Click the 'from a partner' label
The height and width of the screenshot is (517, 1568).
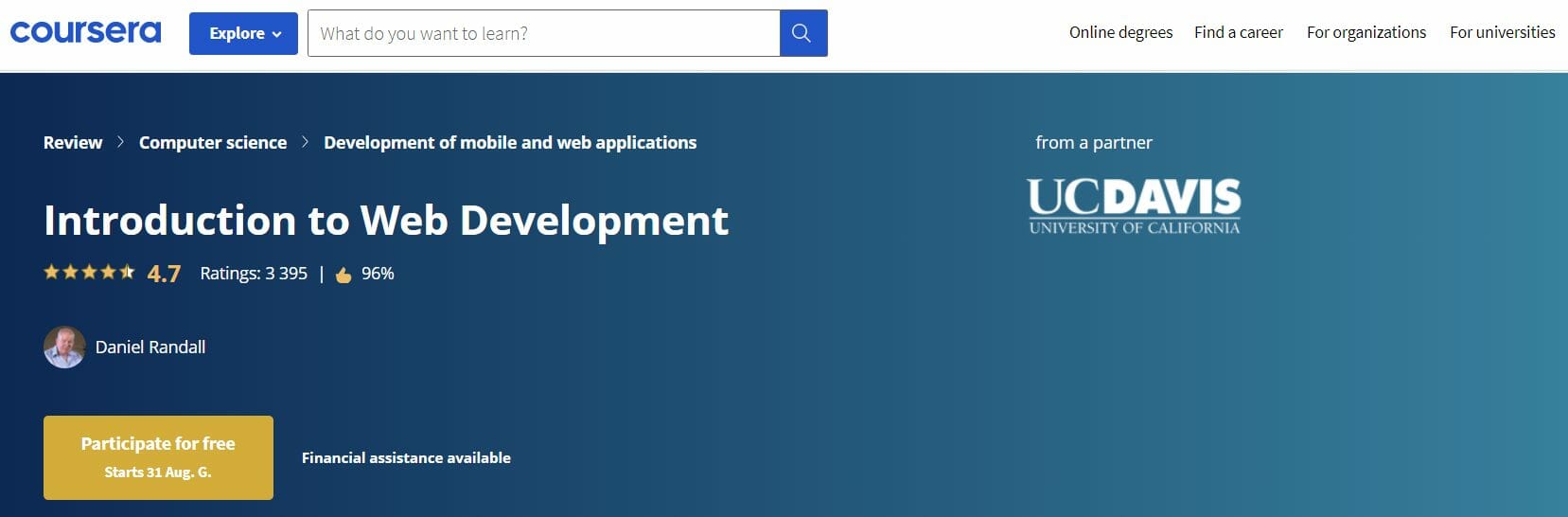tap(1094, 142)
